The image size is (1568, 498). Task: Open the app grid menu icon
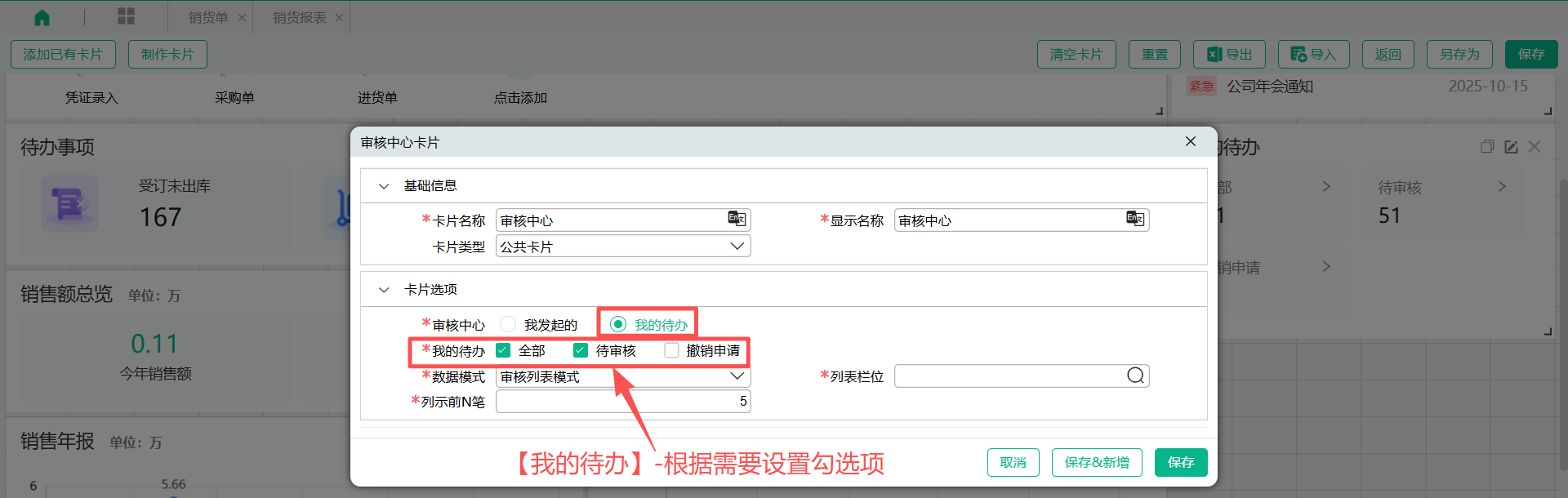pyautogui.click(x=127, y=16)
